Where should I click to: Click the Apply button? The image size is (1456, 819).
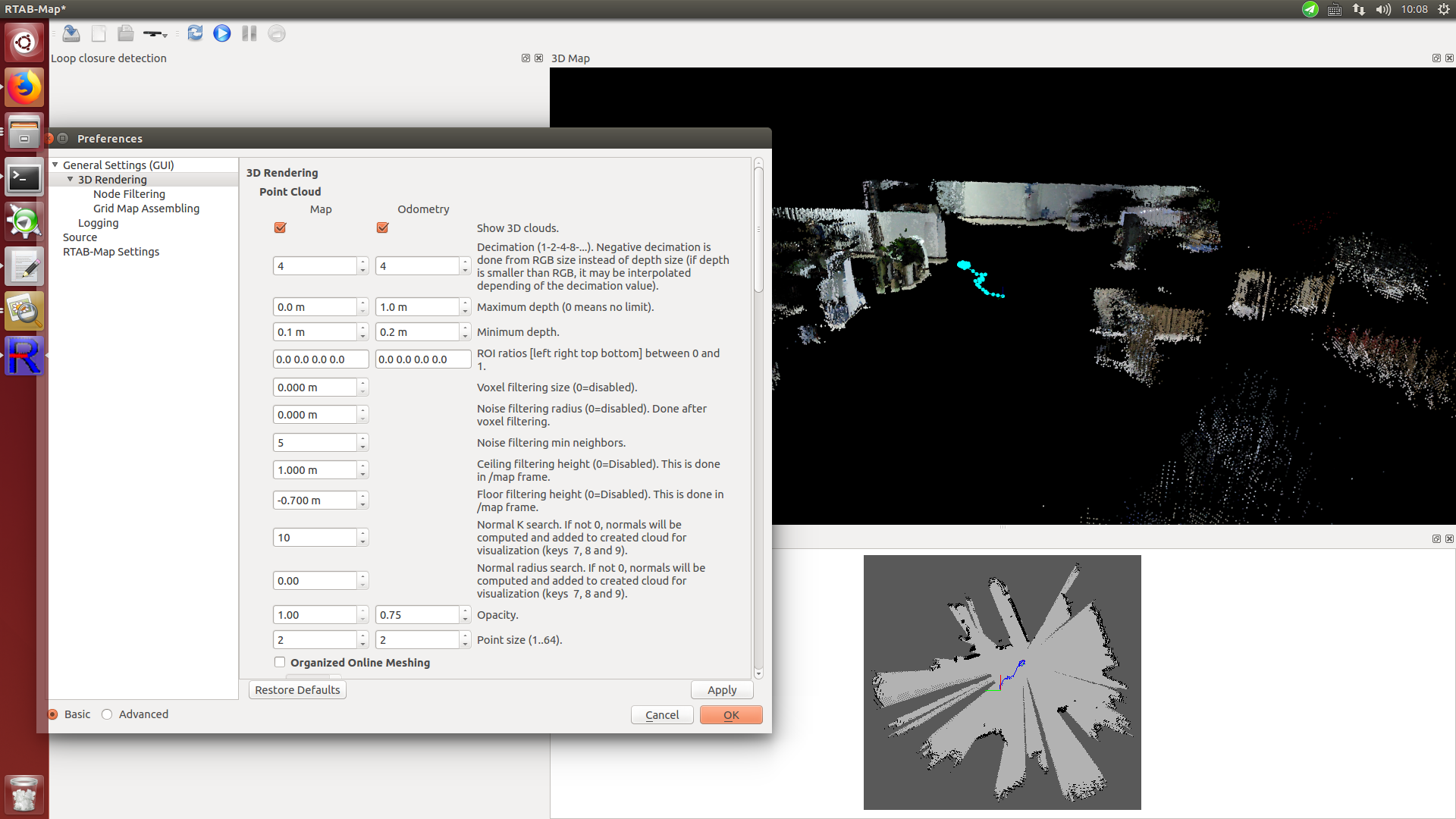721,690
